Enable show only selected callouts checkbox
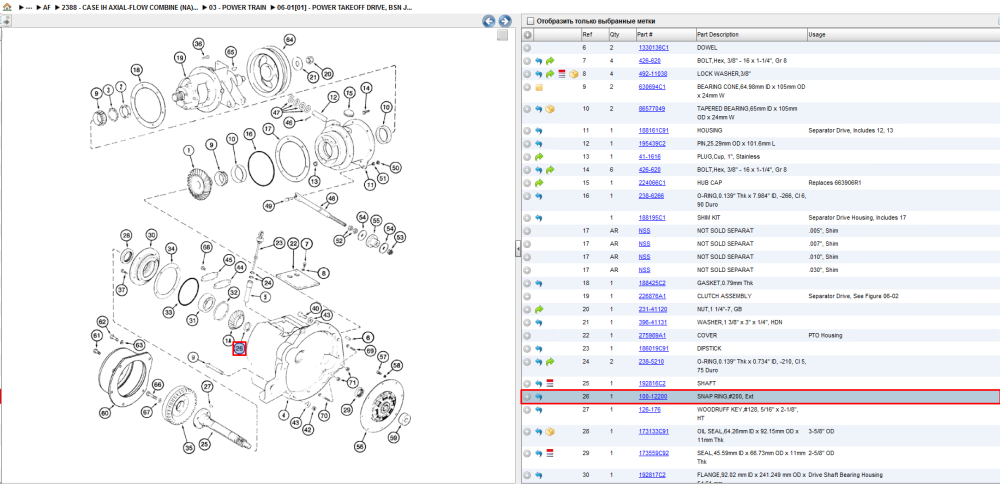This screenshot has height=484, width=1000. [x=529, y=21]
